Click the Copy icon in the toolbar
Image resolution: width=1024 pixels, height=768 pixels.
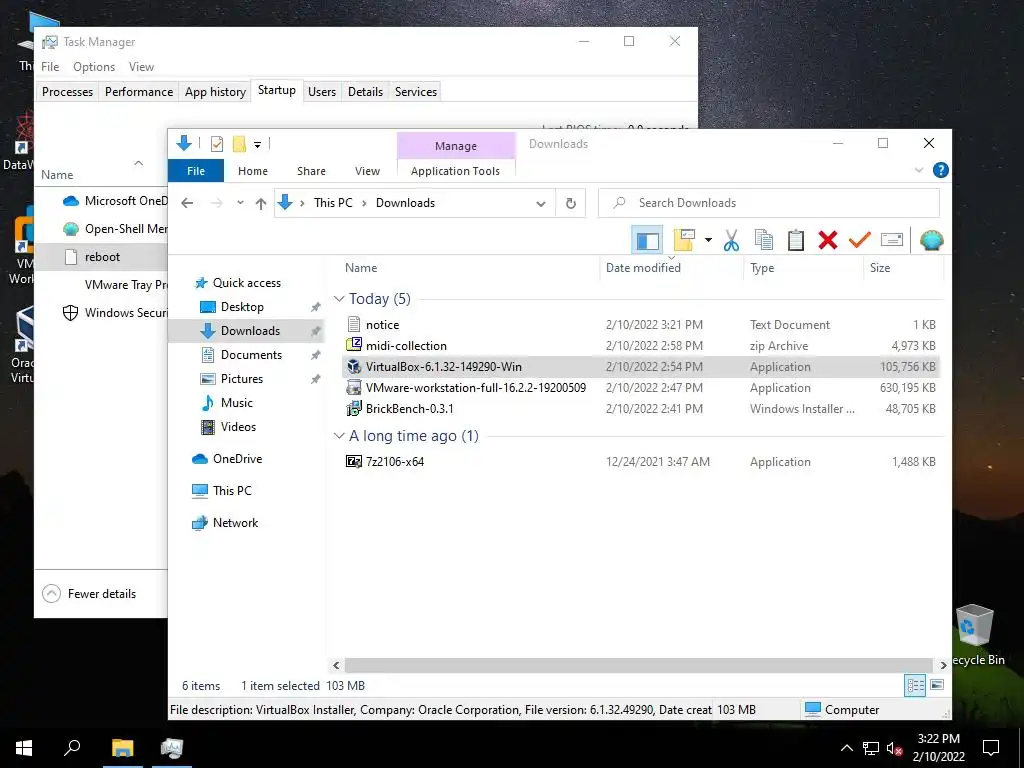click(x=763, y=240)
